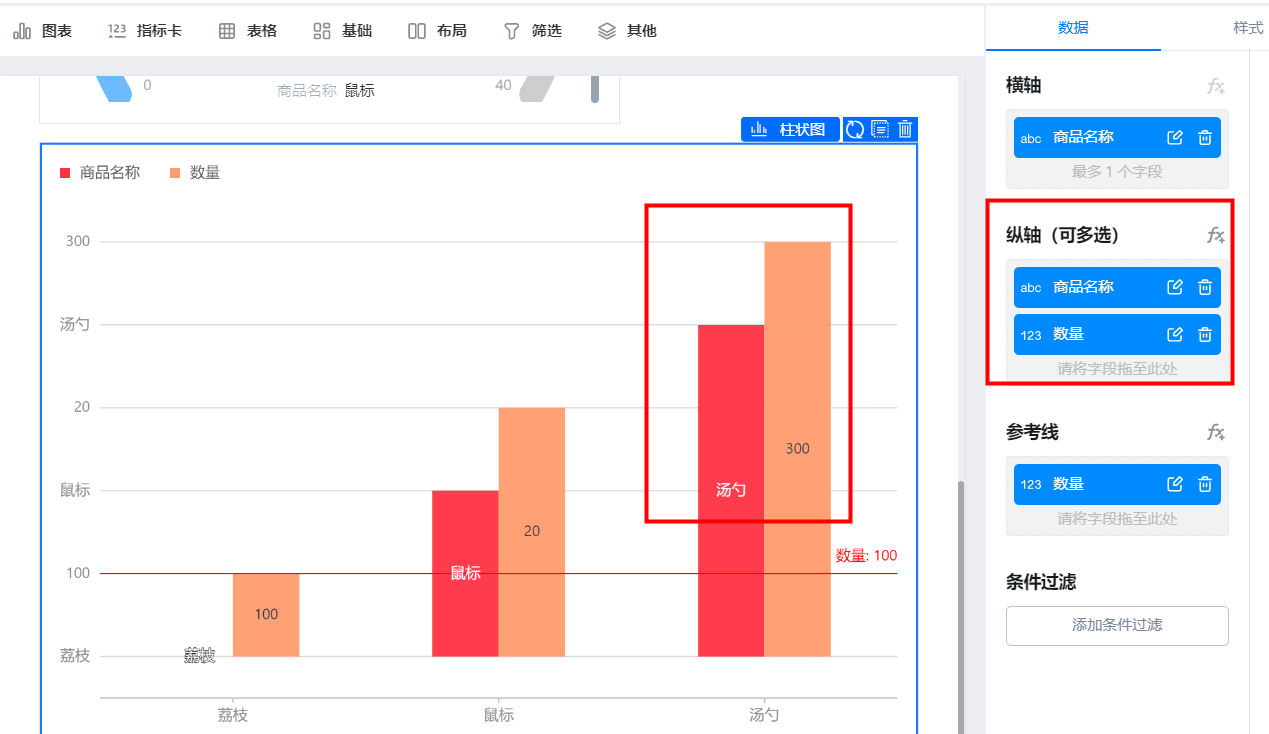Select the 数量 field chip under 纵轴
Viewport: 1269px width, 734px height.
click(x=1117, y=334)
